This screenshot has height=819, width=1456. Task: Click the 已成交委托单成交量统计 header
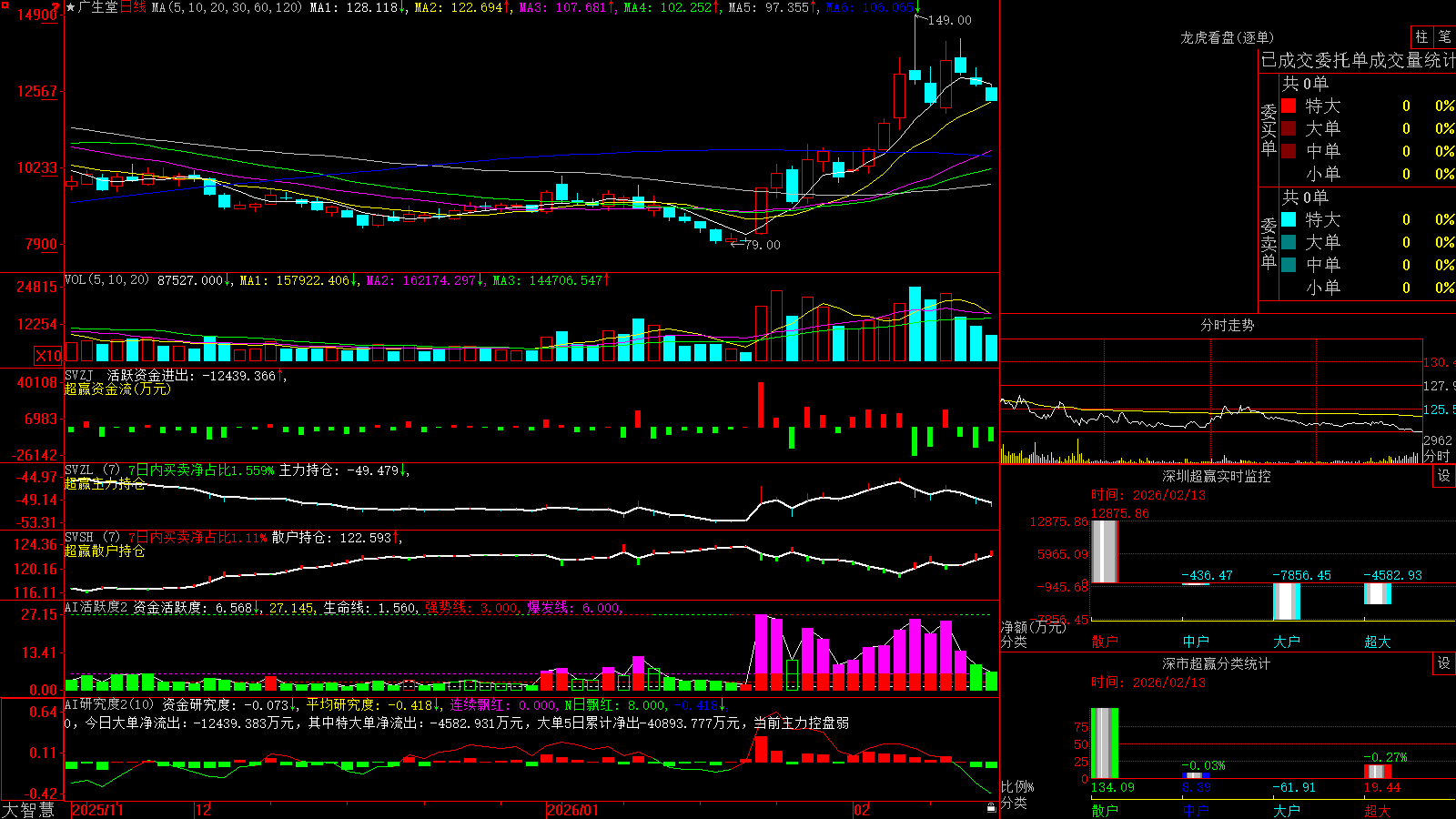(x=1358, y=60)
